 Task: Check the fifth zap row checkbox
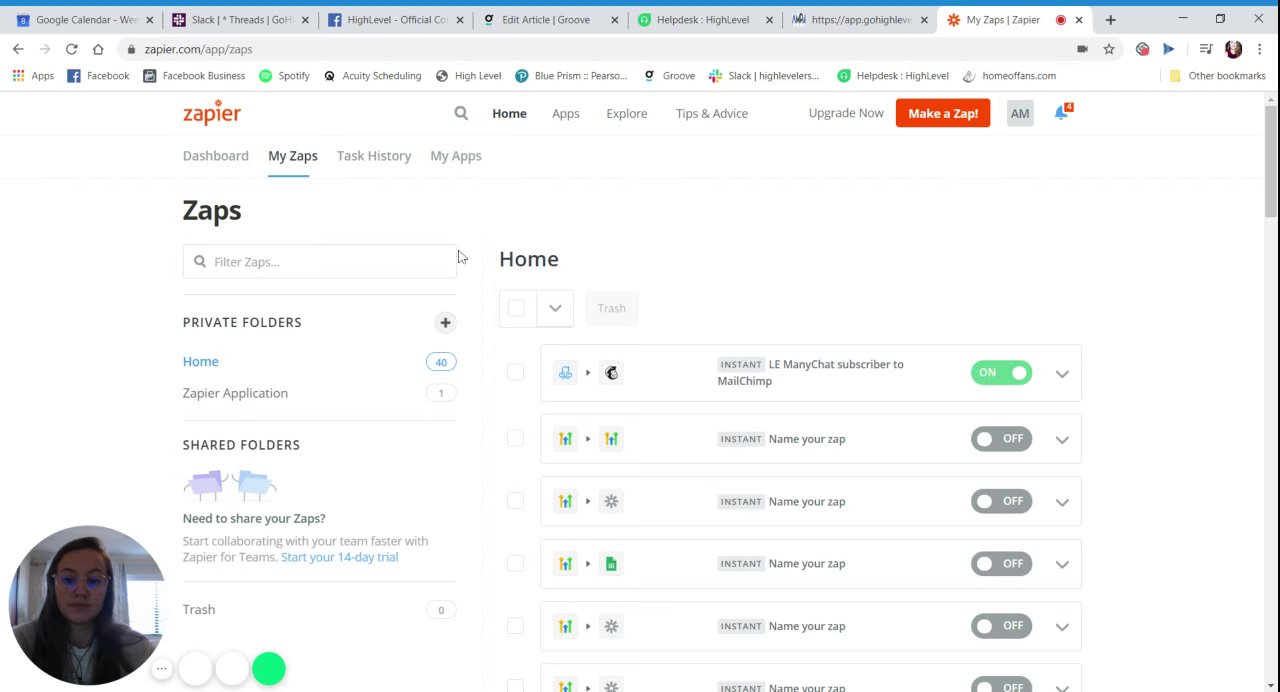point(515,625)
